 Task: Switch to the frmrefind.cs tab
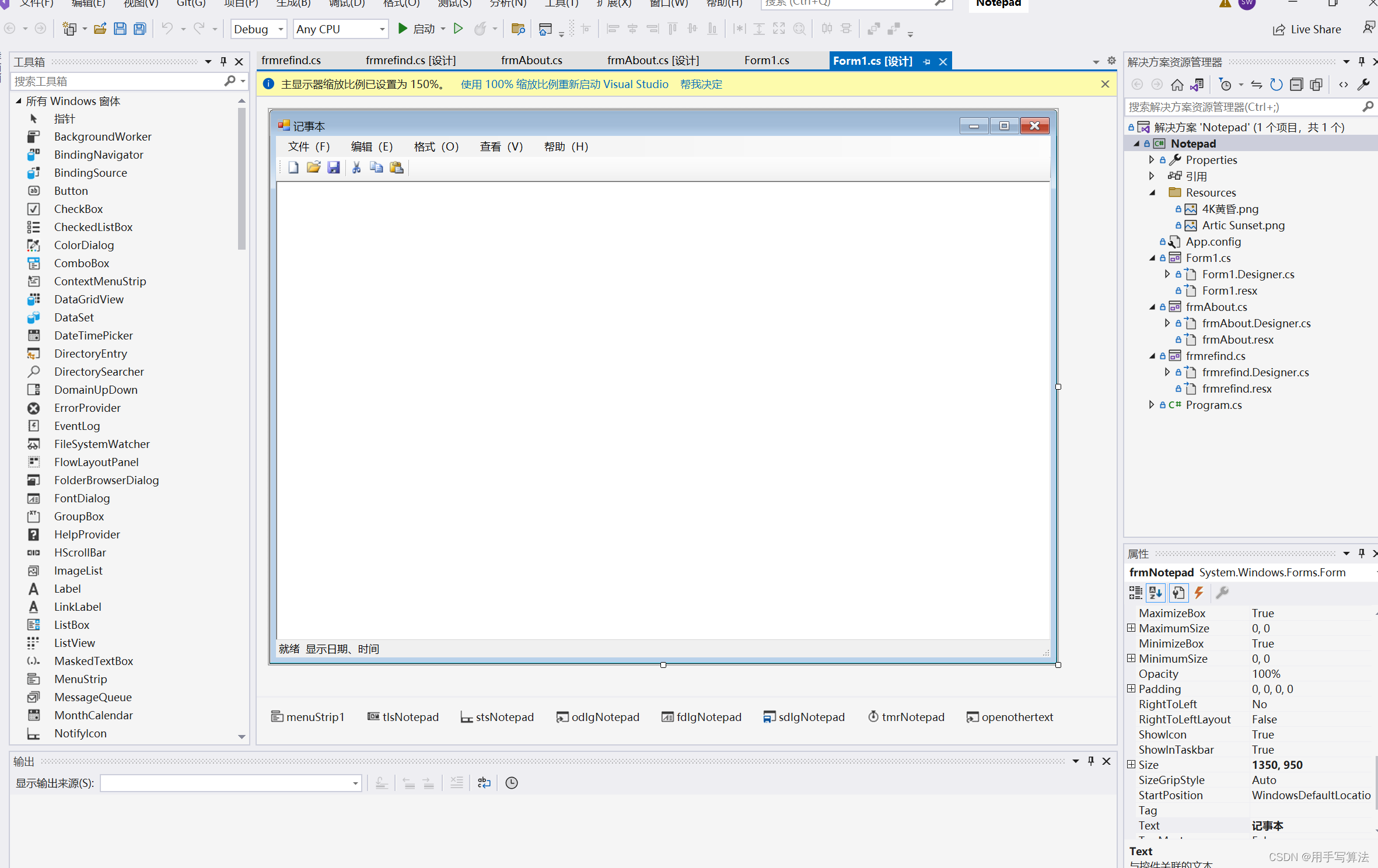(x=291, y=61)
